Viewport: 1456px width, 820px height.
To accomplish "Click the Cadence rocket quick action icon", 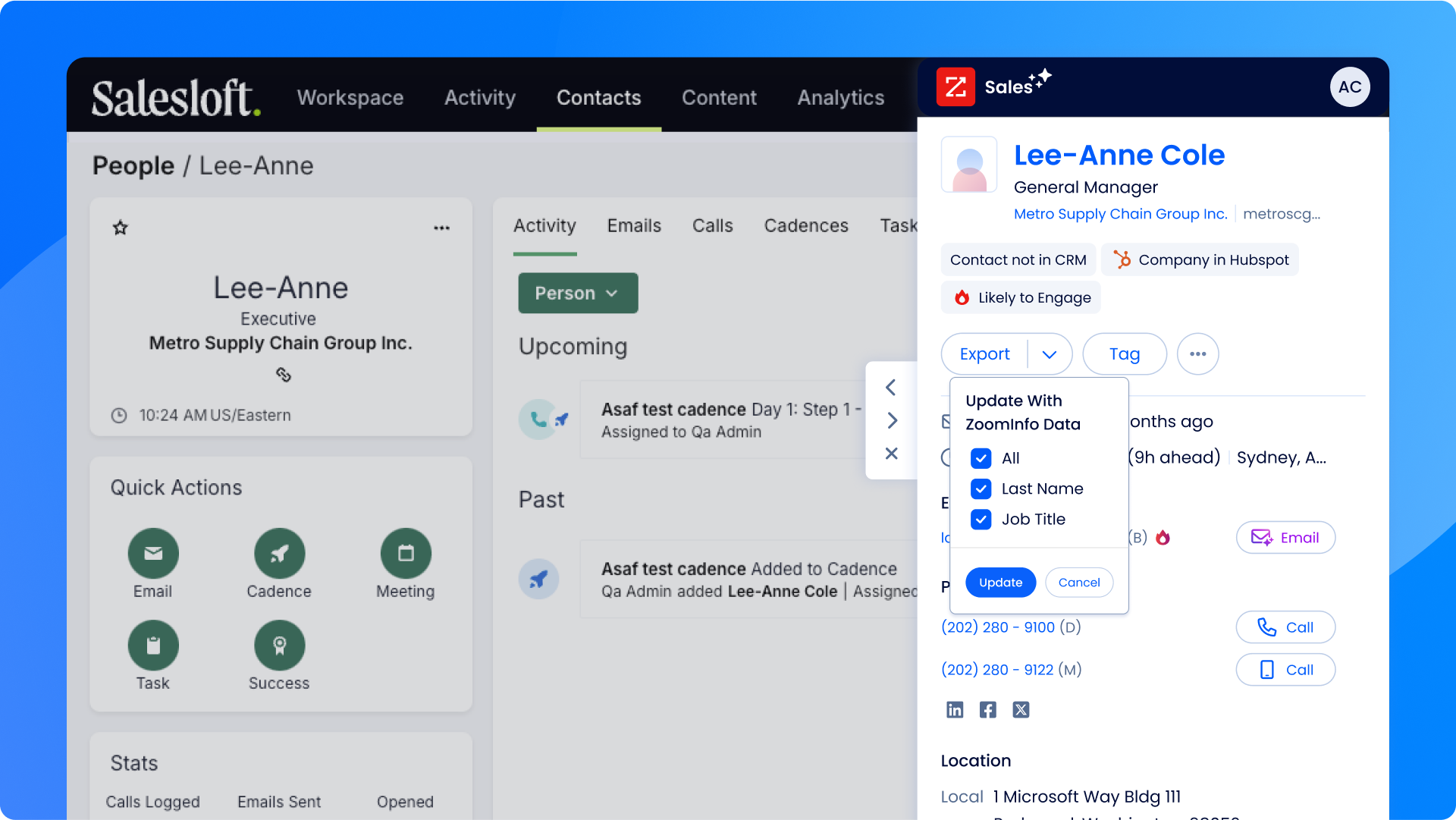I will (279, 554).
